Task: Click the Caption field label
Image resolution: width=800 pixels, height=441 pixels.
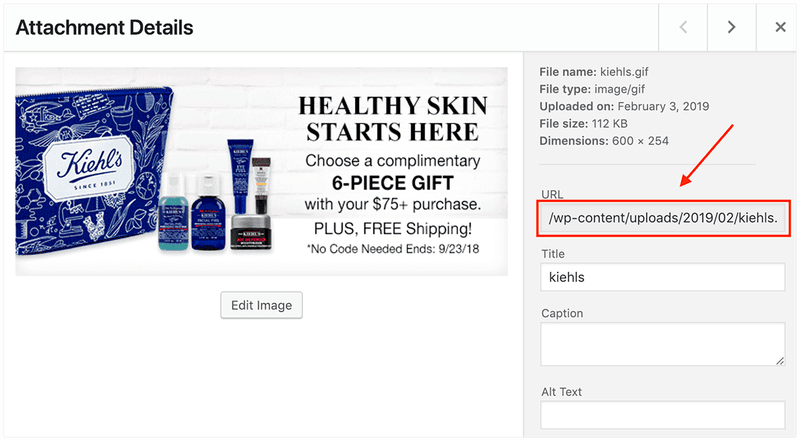Action: (x=562, y=313)
